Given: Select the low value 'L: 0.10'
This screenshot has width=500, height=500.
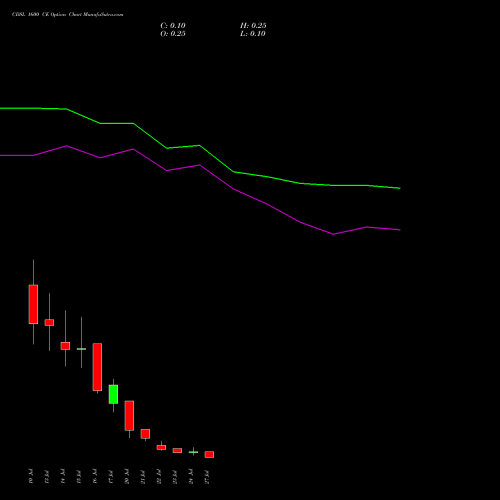Looking at the screenshot, I should [253, 34].
